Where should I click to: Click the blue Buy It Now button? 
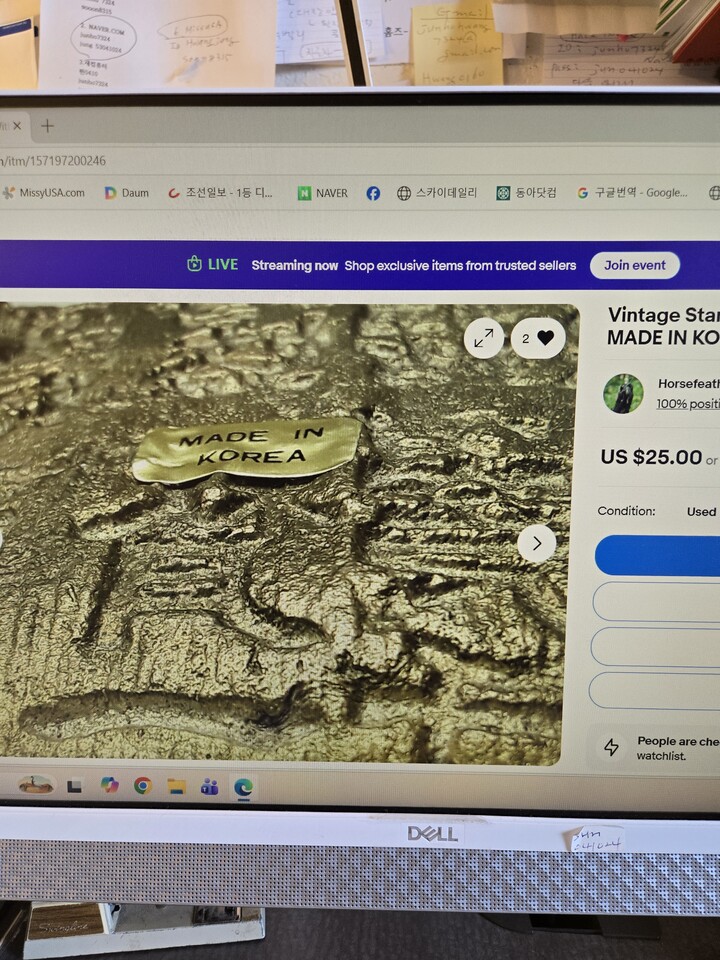(x=658, y=555)
